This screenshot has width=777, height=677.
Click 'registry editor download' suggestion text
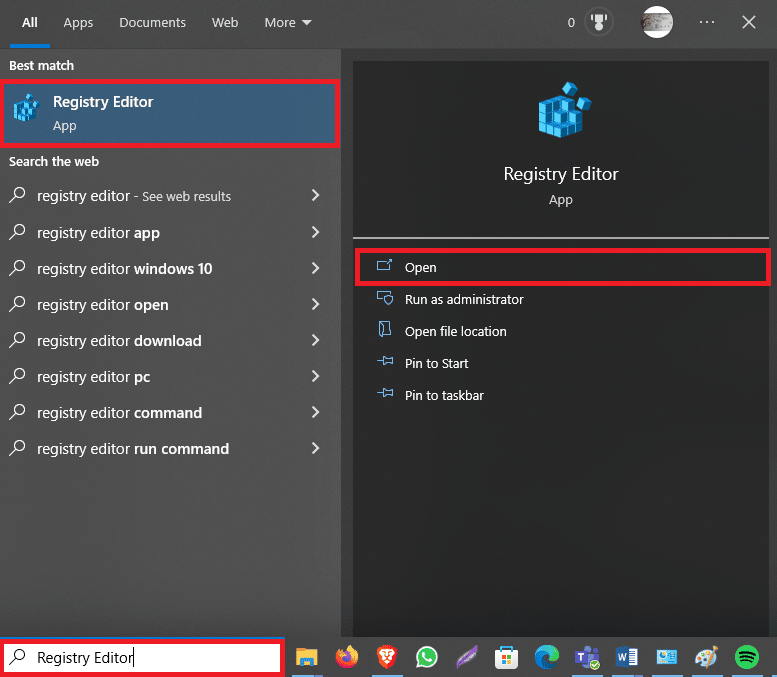[x=119, y=341]
